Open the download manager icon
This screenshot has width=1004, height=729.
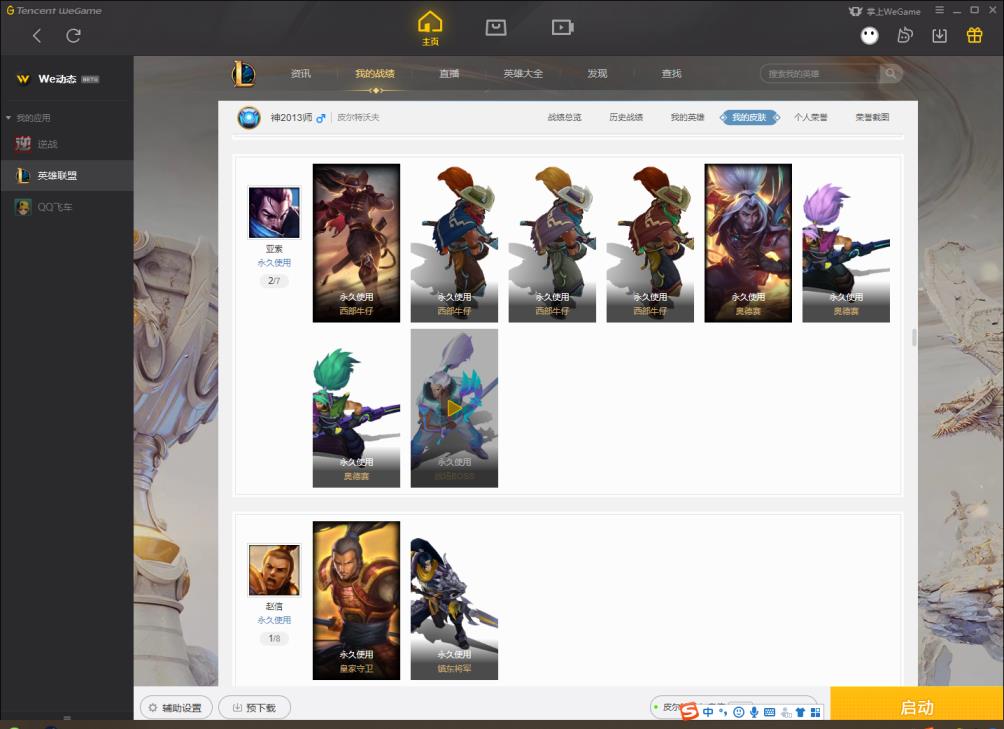pos(939,35)
